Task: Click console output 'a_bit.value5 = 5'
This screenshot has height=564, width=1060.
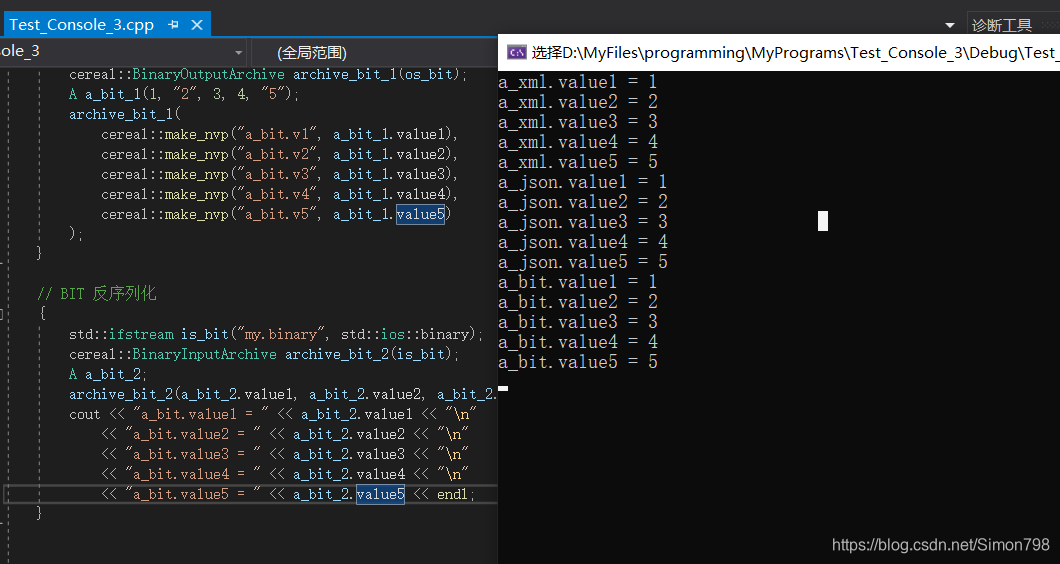Action: click(578, 362)
